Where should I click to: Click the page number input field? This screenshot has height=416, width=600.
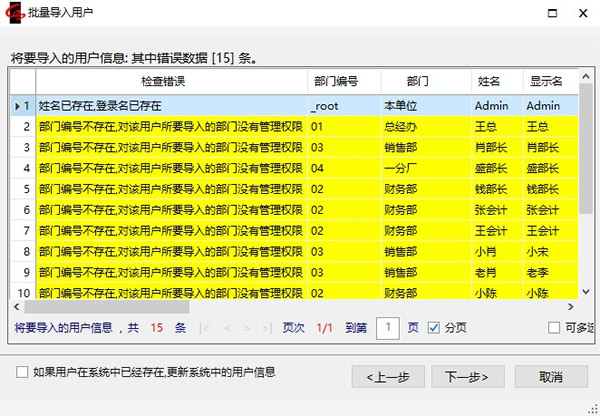click(x=388, y=327)
